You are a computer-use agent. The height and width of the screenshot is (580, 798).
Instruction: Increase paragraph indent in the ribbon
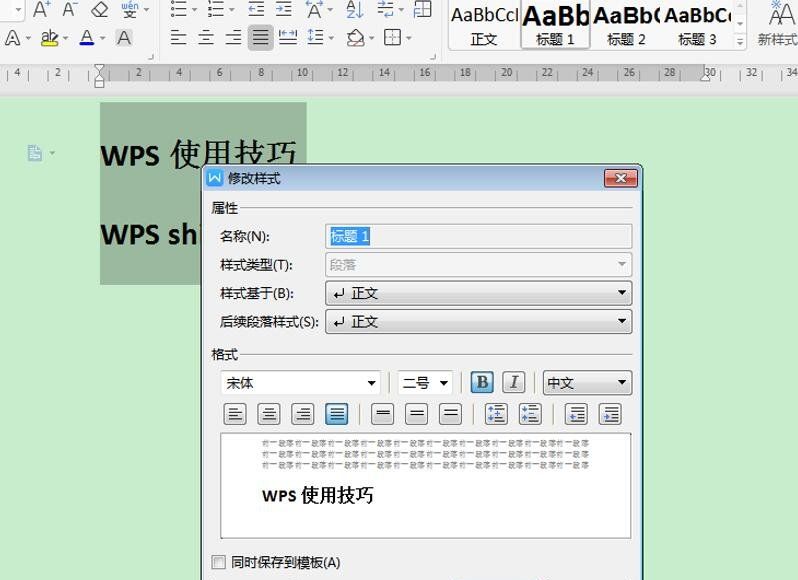tap(283, 9)
